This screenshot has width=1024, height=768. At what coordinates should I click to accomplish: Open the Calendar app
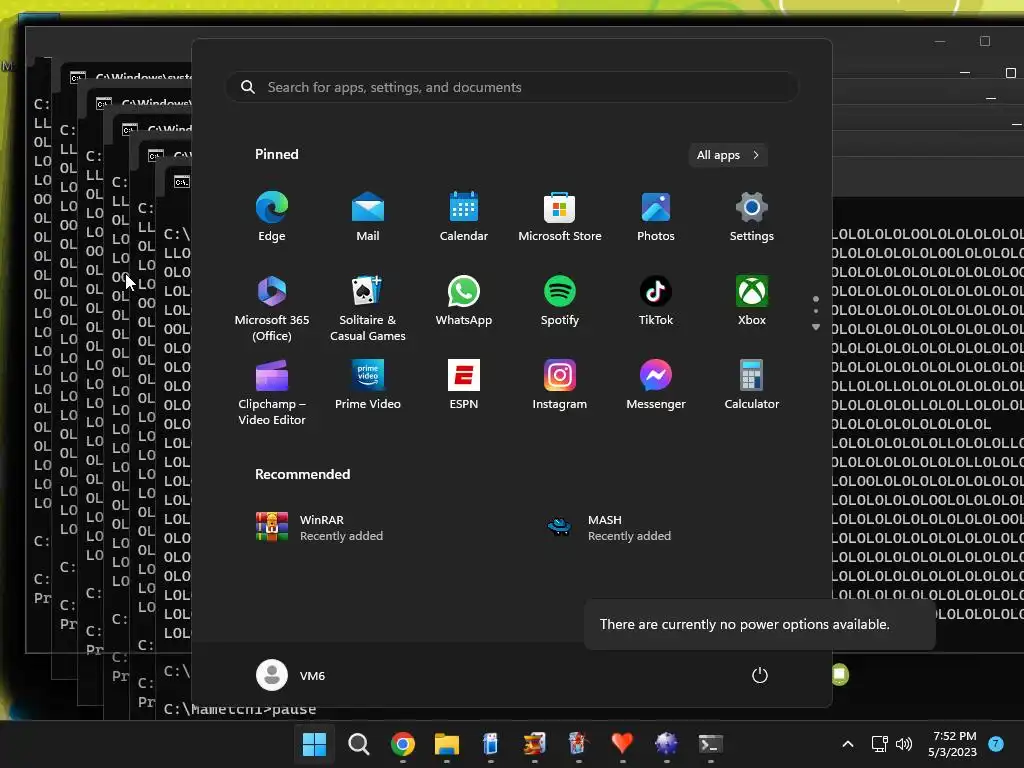pos(464,217)
